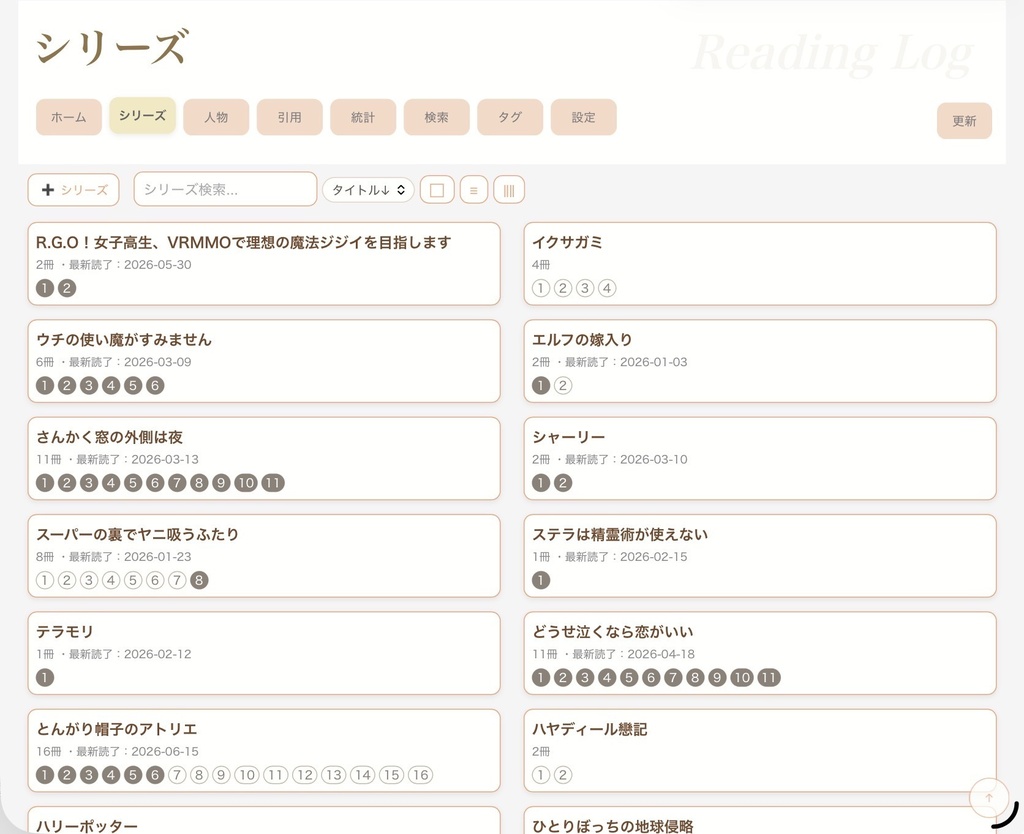
Task: Open the さんかく窓の外側は夜 series title
Action: coord(109,437)
